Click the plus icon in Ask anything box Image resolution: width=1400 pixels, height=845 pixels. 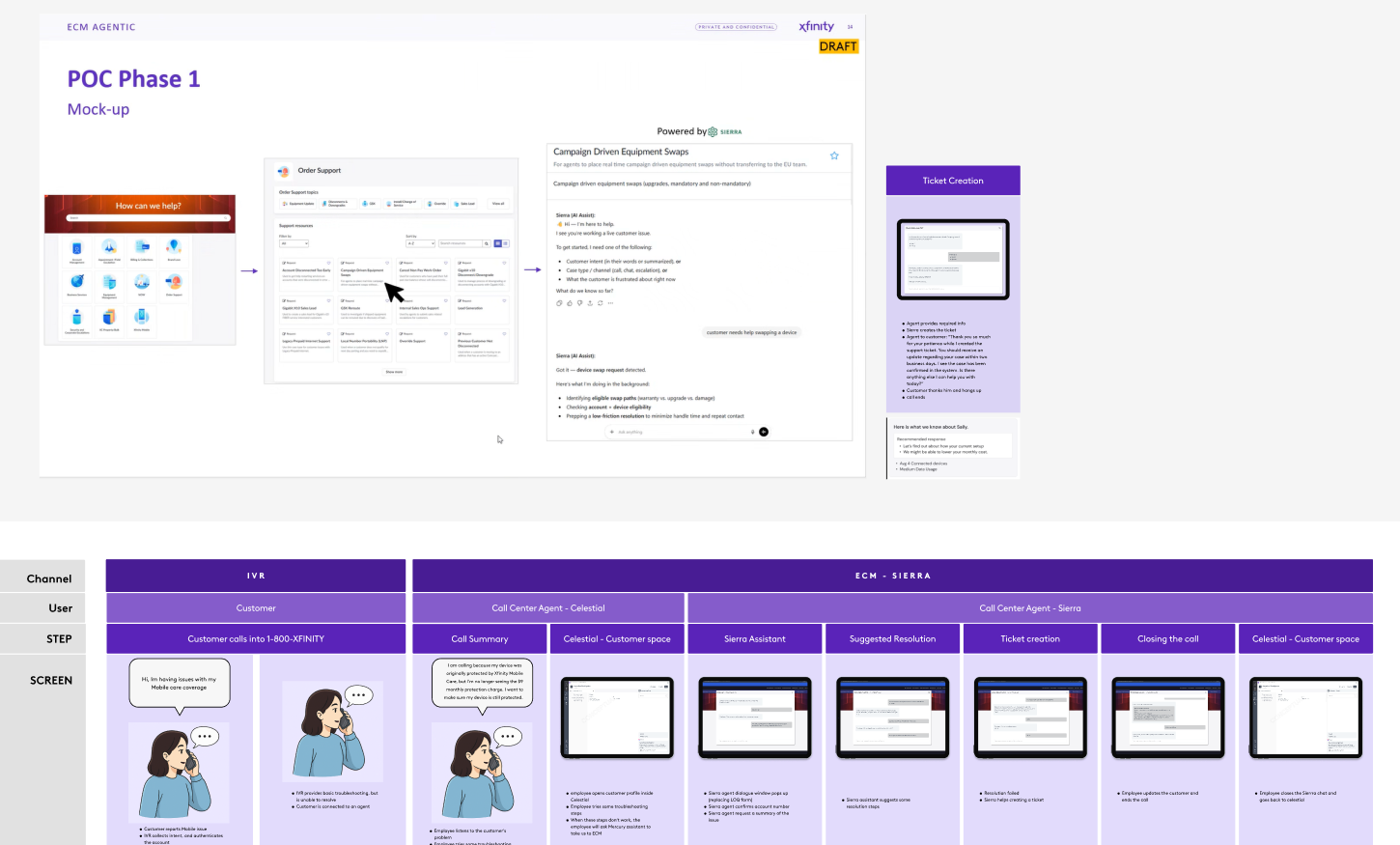612,432
